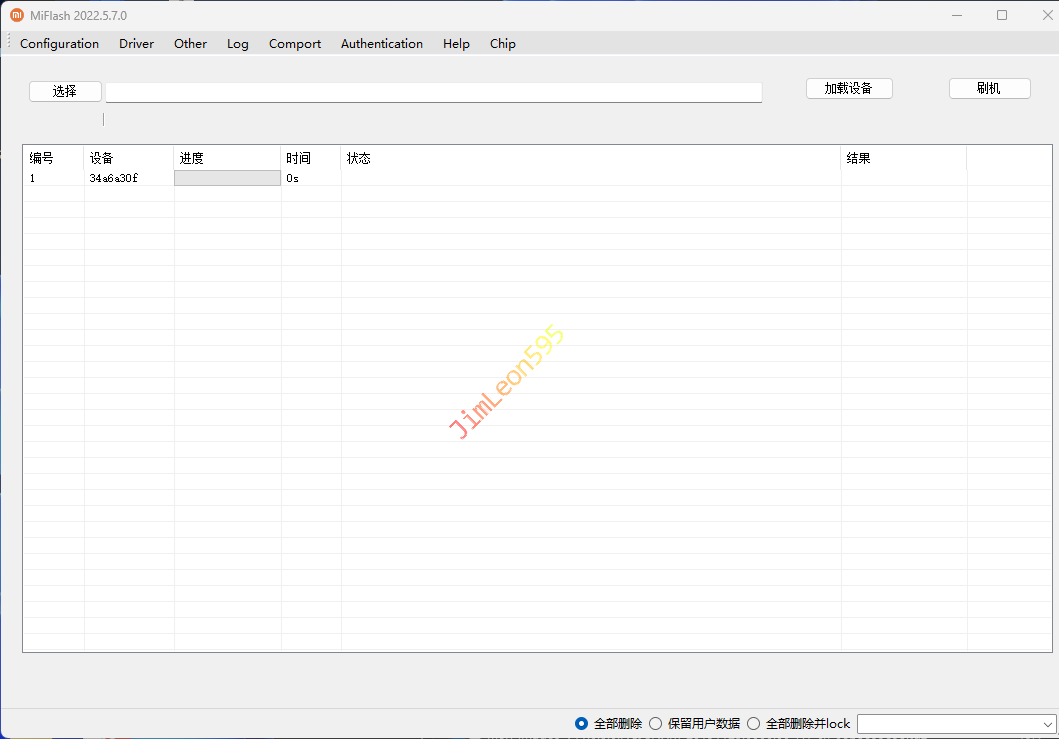Open the Help menu
Image resolution: width=1059 pixels, height=739 pixels.
(456, 43)
